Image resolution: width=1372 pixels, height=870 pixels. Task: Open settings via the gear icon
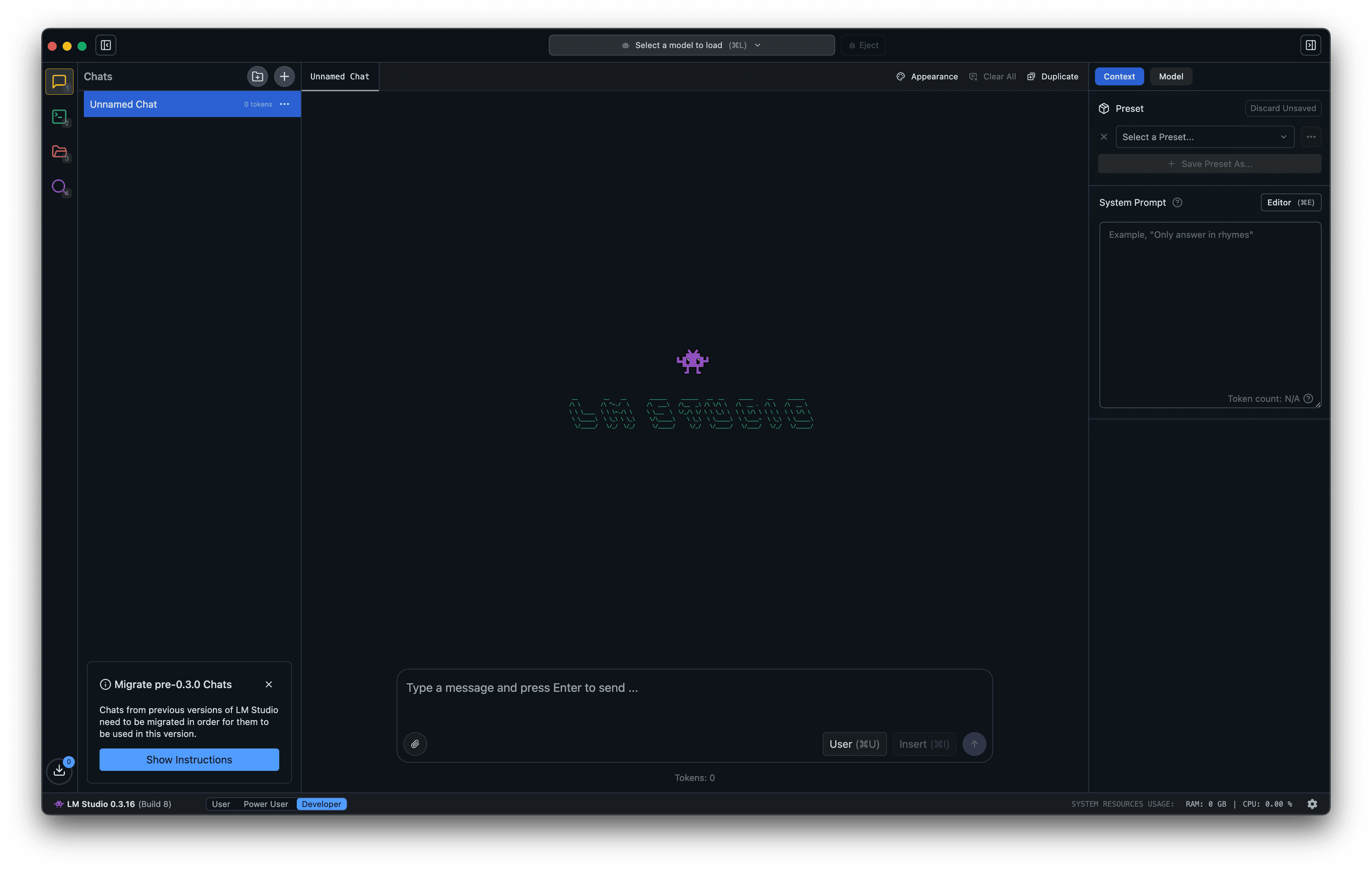pyautogui.click(x=1312, y=803)
